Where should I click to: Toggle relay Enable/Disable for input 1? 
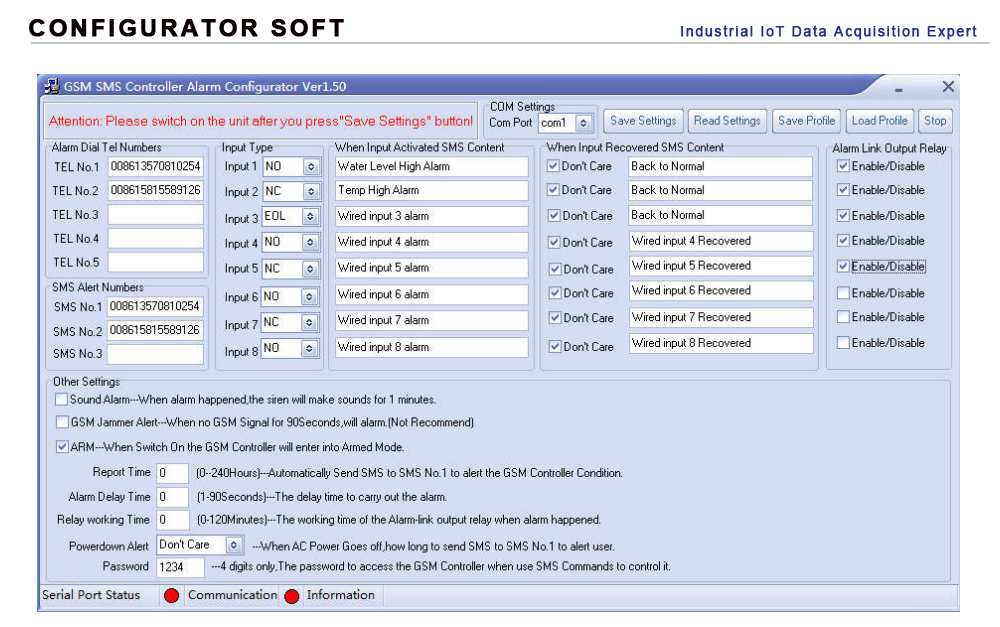tap(843, 166)
